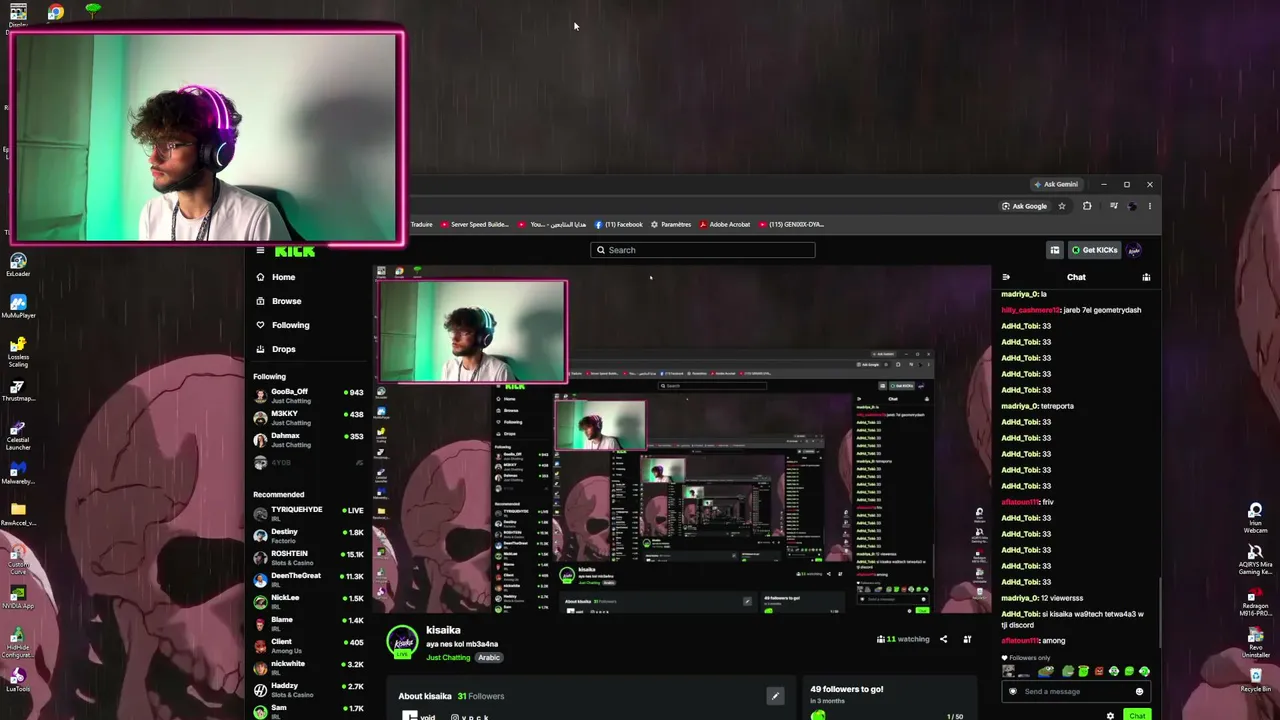Open chat settings gear icon
The height and width of the screenshot is (720, 1280).
(x=1110, y=716)
